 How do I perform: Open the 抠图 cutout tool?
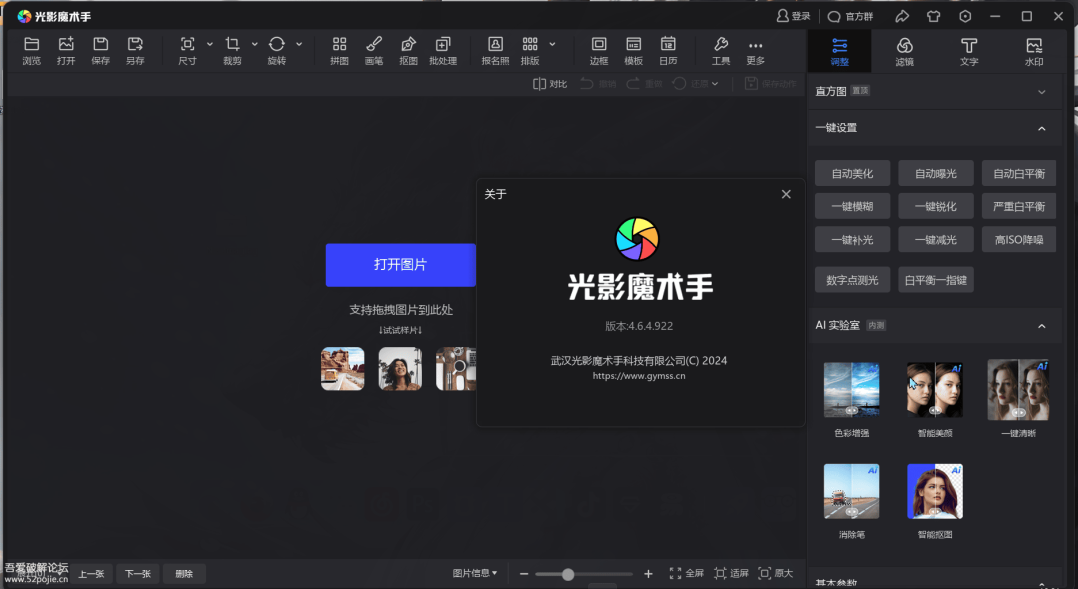(408, 51)
